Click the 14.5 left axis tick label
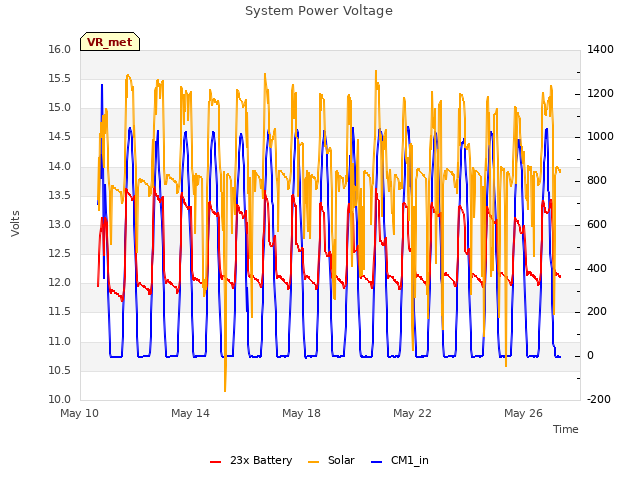The image size is (640, 480). click(60, 137)
